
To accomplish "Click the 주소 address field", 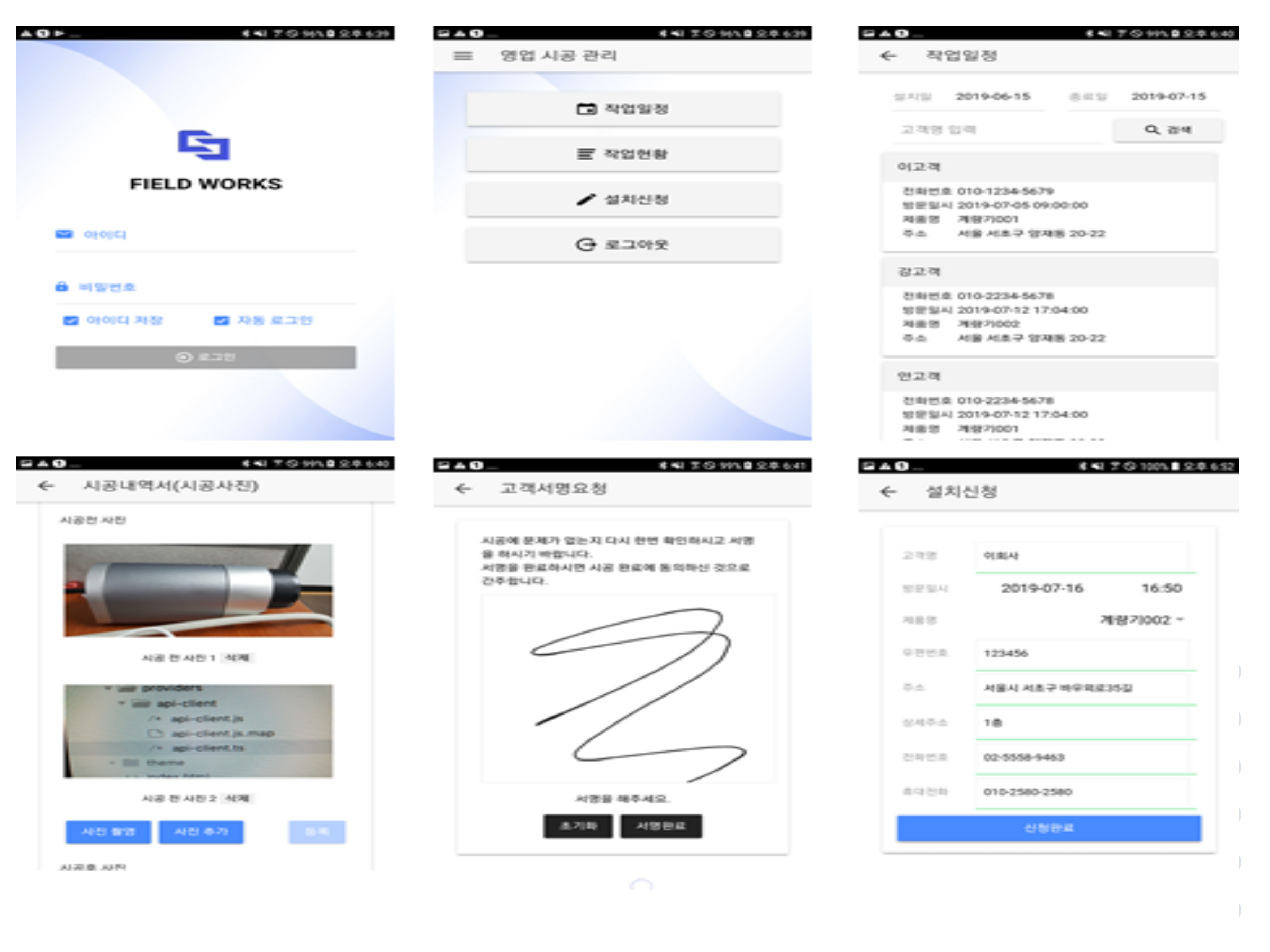I will pos(1086,688).
